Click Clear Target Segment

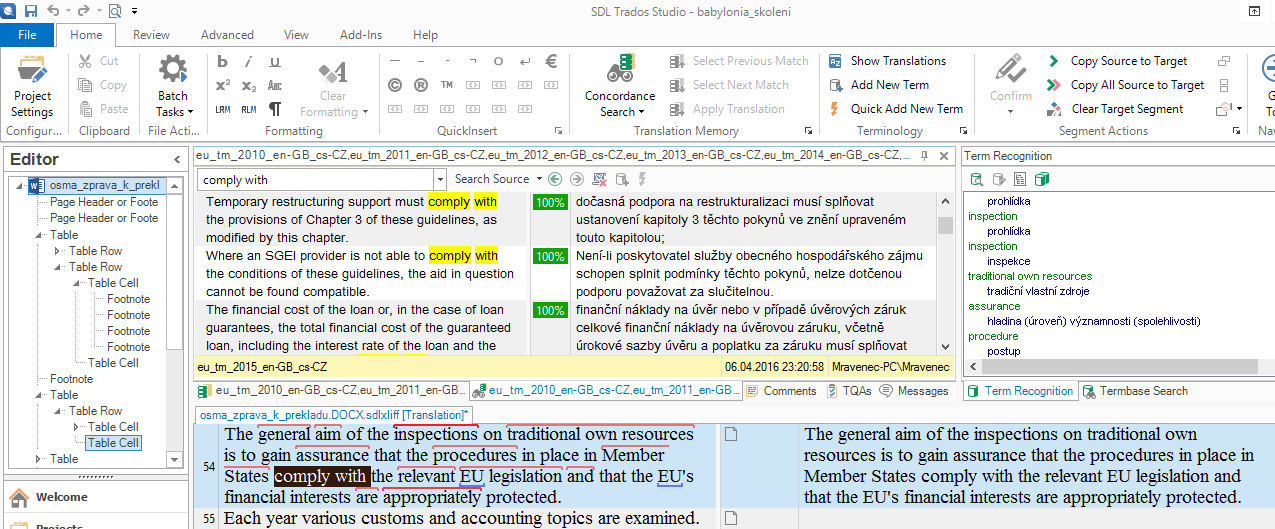(1114, 109)
